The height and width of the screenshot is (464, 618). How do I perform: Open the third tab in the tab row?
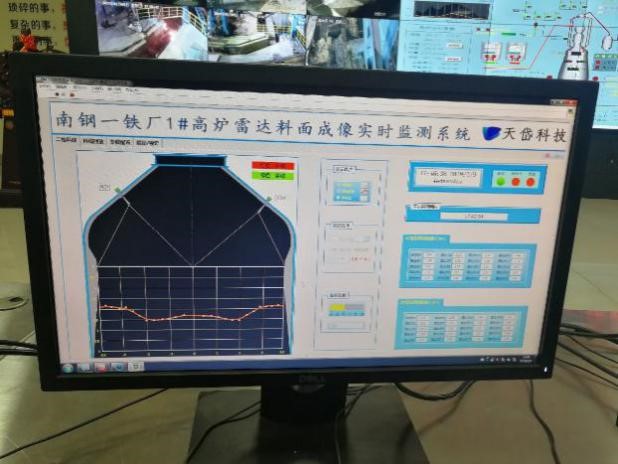click(x=120, y=142)
